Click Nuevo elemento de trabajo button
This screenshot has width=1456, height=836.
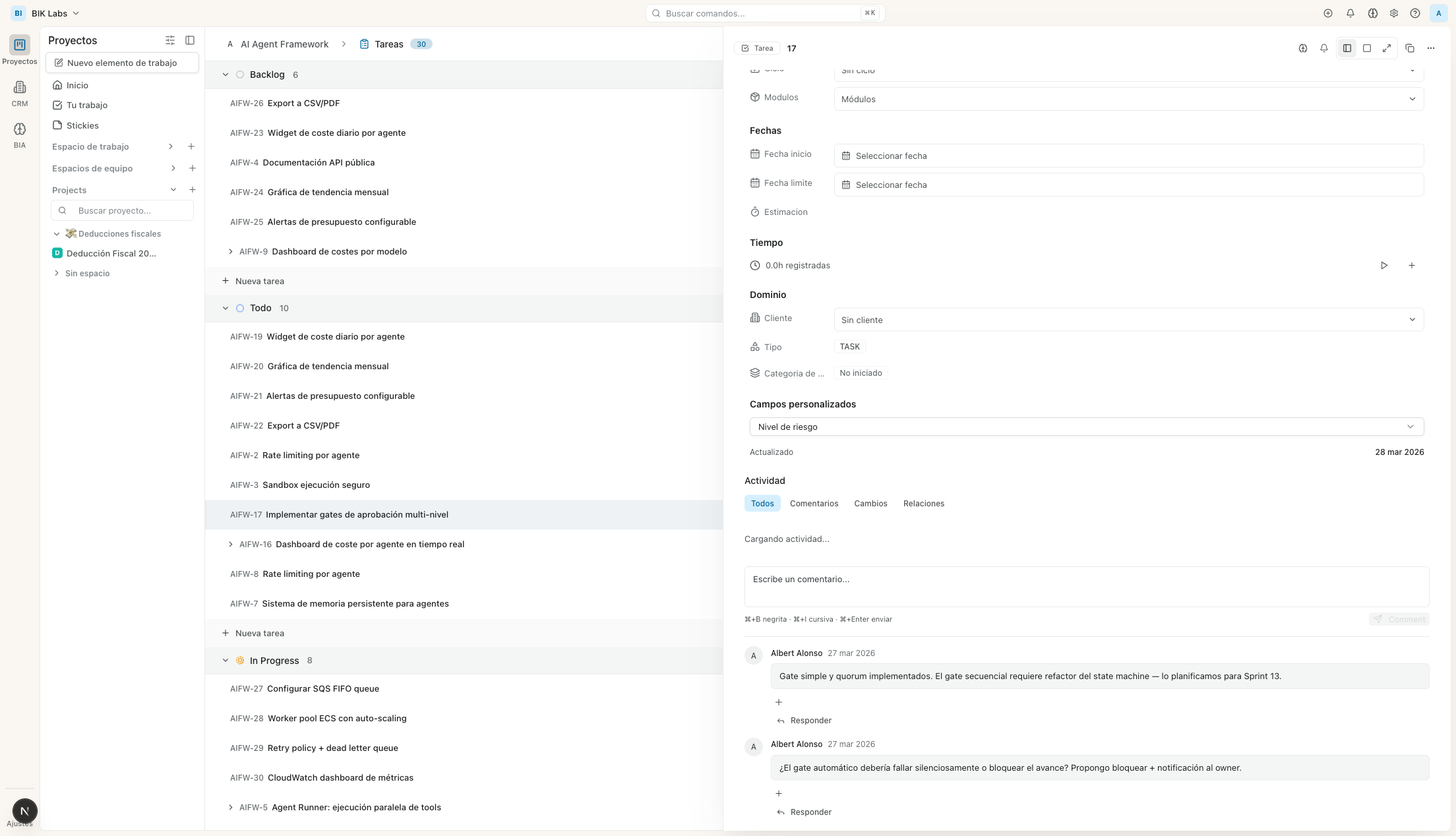pos(122,63)
